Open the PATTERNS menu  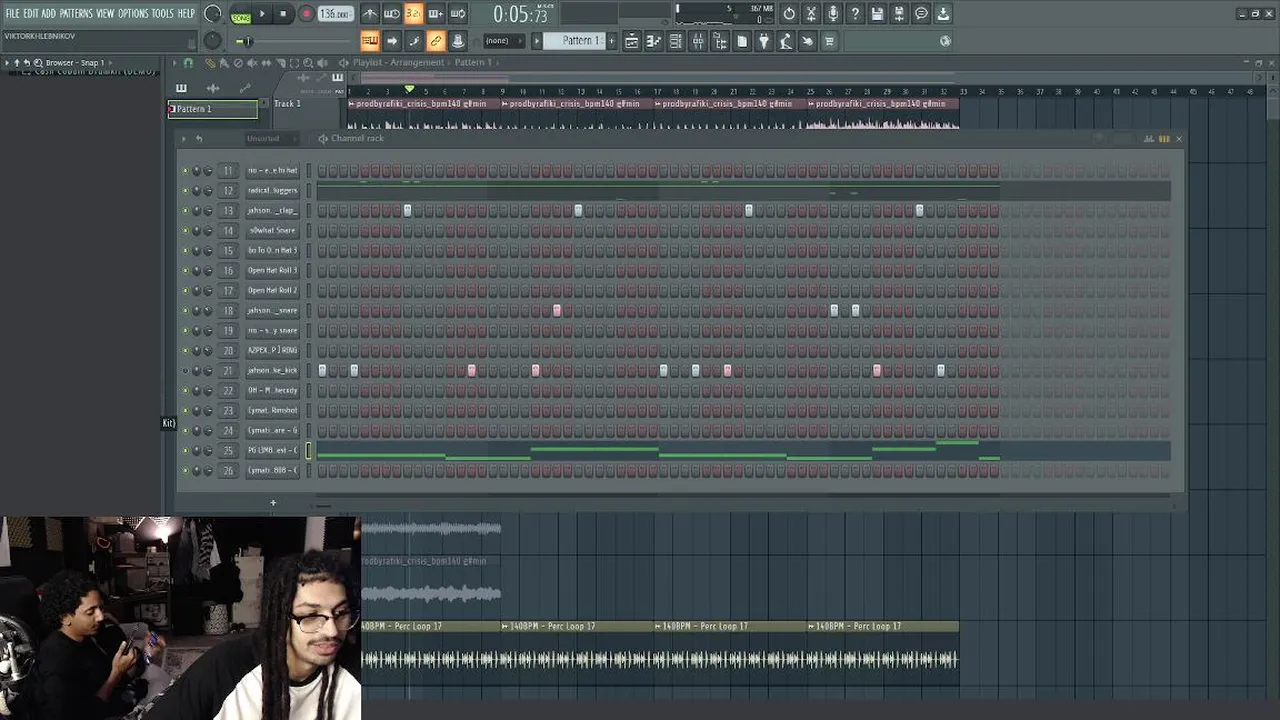[76, 13]
